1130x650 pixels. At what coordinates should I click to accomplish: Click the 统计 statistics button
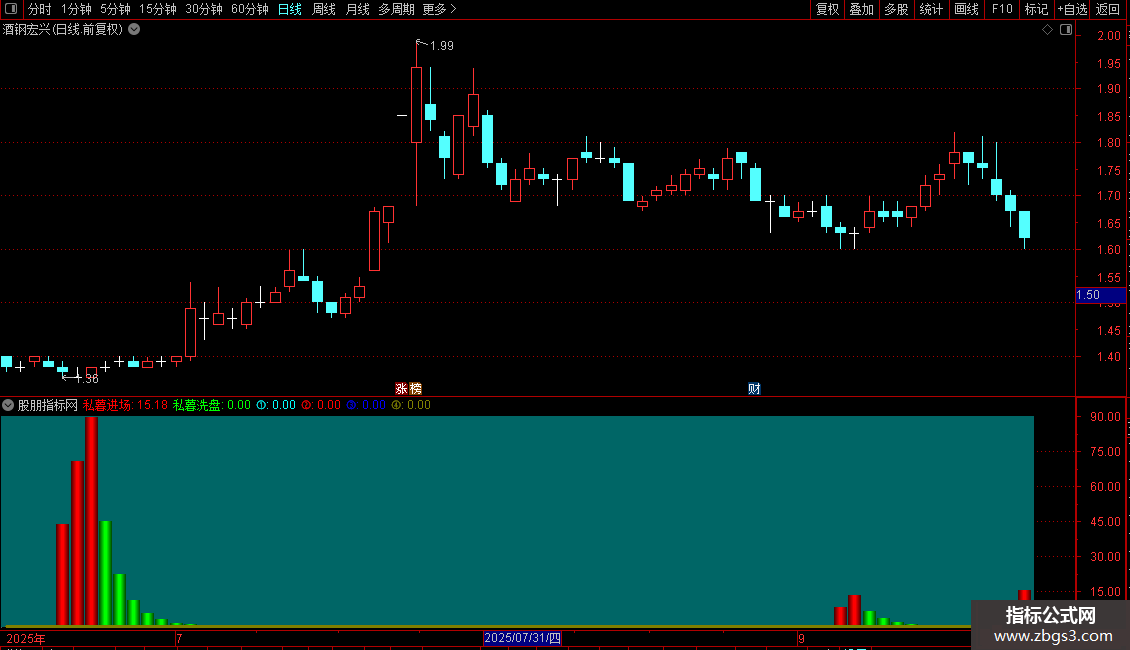tap(931, 9)
